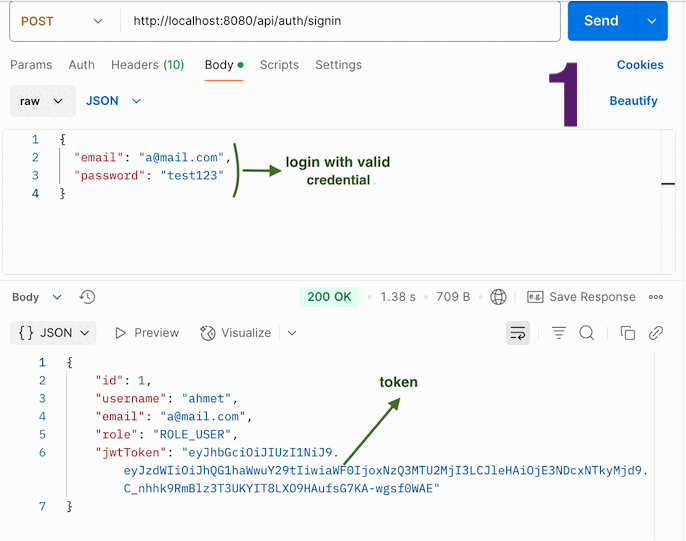Screen dimensions: 686x541
Task: Click the token segment starting eyJzdWIiOiJhQG1haWwu
Action: [385, 470]
